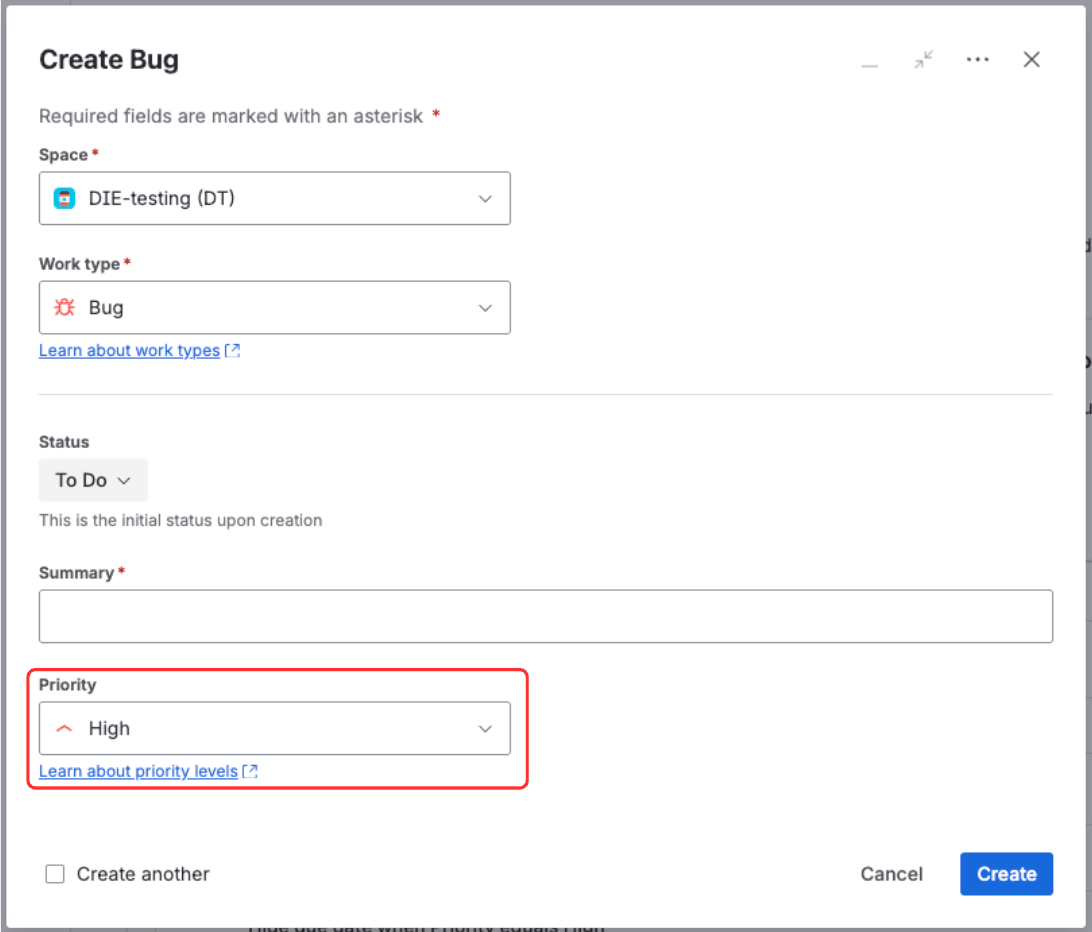Click the red Bug work type icon
This screenshot has width=1092, height=932.
tap(64, 307)
